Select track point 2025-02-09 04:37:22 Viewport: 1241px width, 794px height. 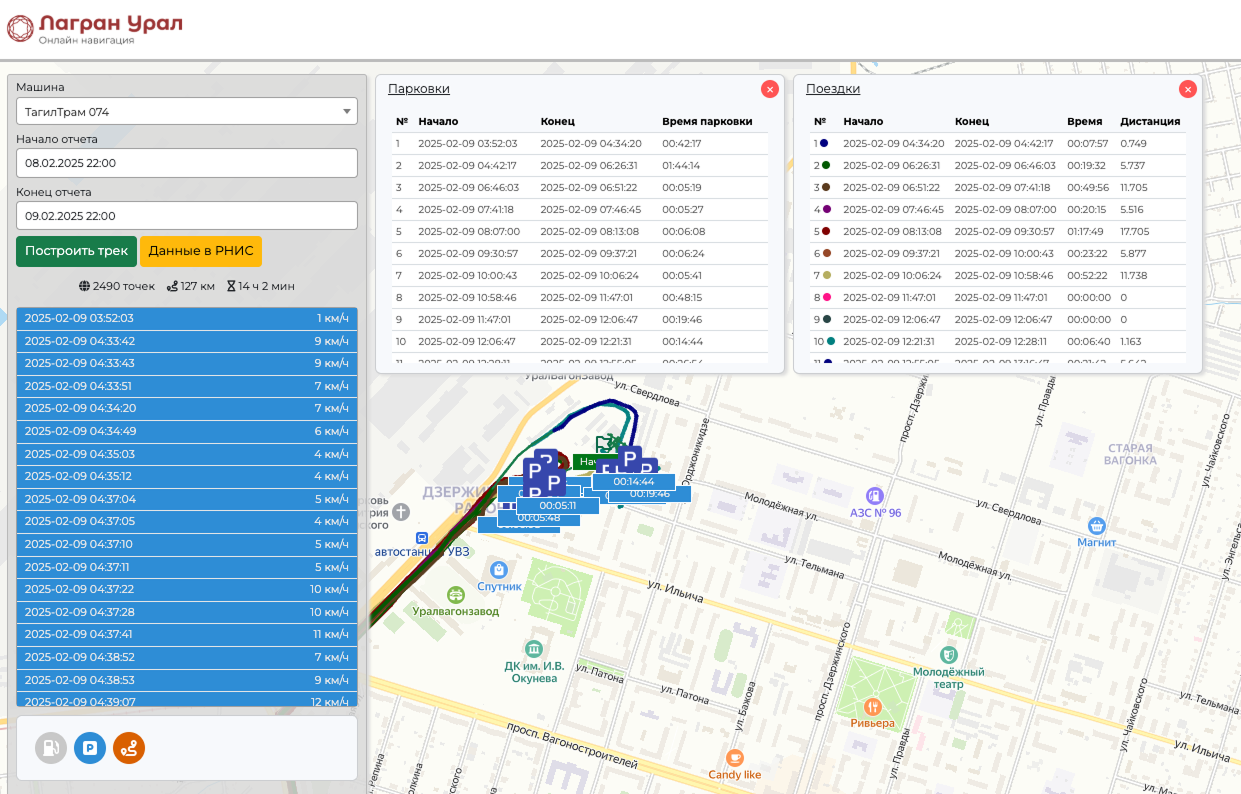click(x=187, y=589)
